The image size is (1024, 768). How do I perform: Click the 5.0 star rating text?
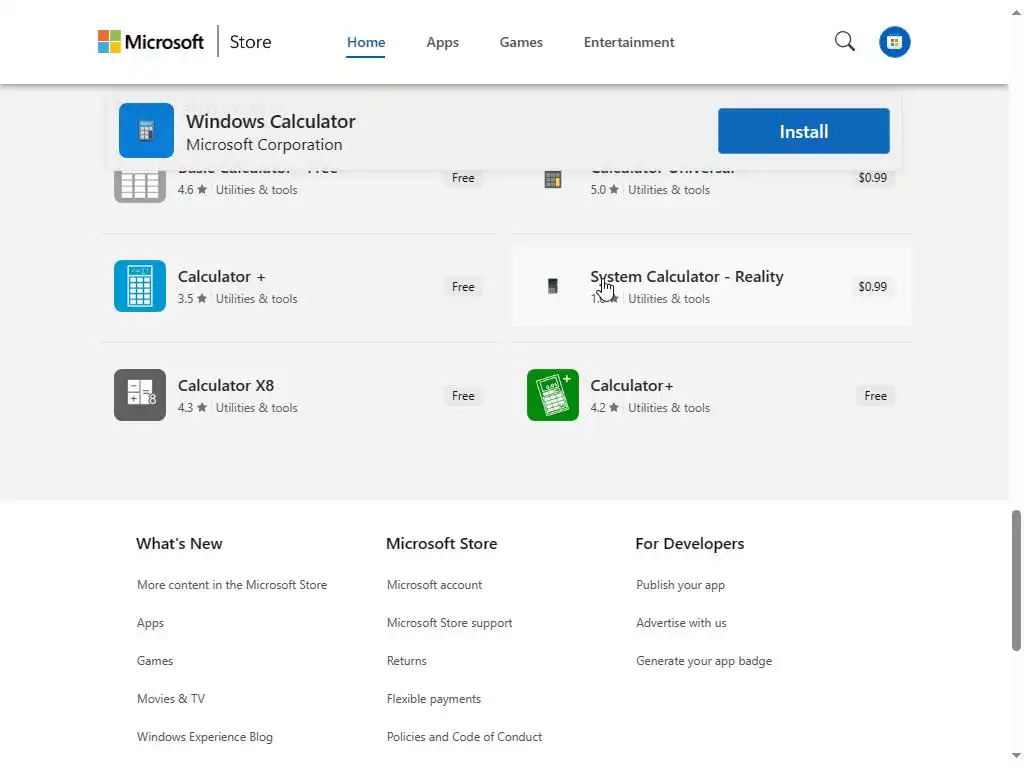pos(605,189)
